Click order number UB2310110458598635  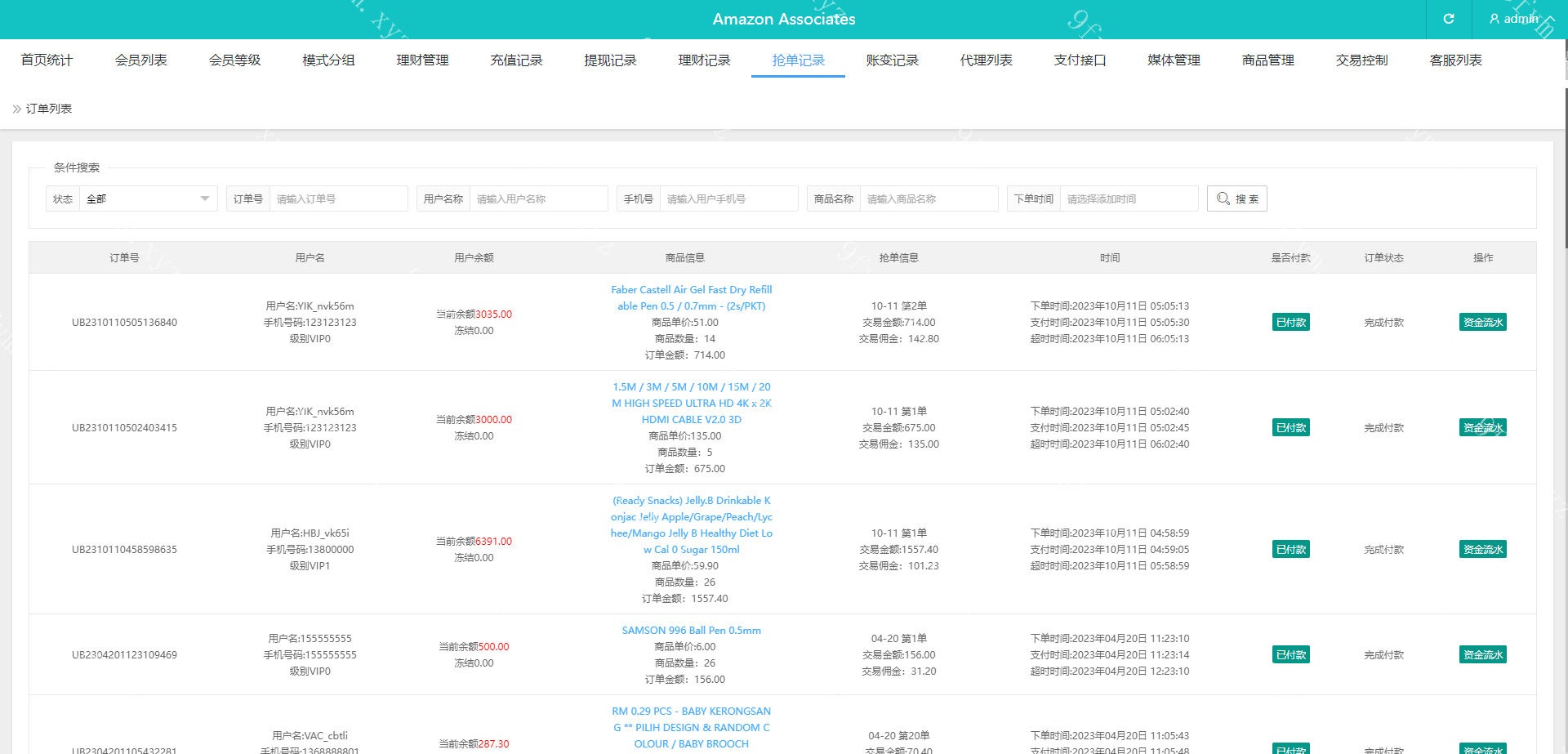[124, 549]
